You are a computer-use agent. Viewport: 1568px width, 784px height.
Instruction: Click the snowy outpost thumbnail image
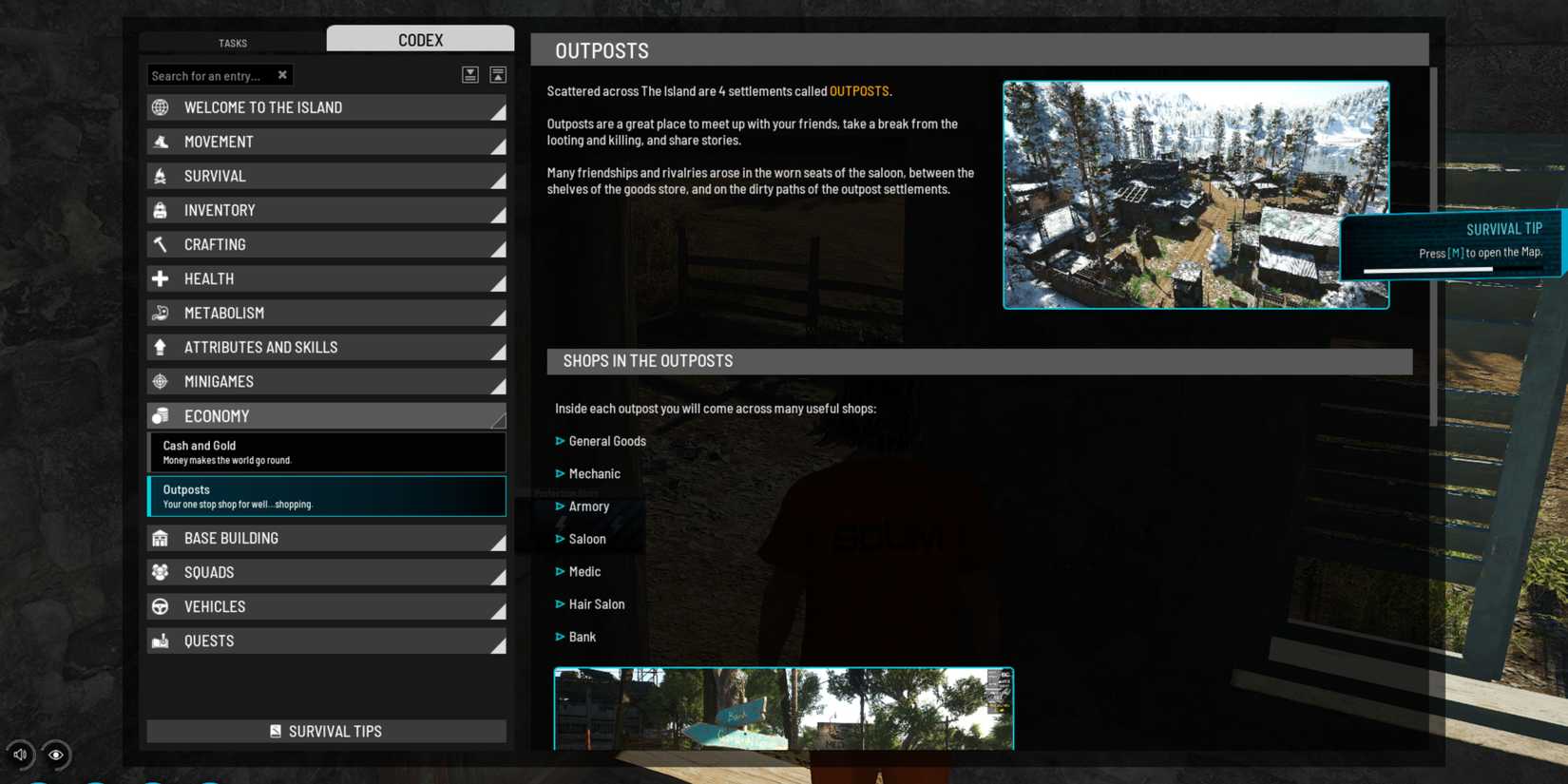[1195, 195]
